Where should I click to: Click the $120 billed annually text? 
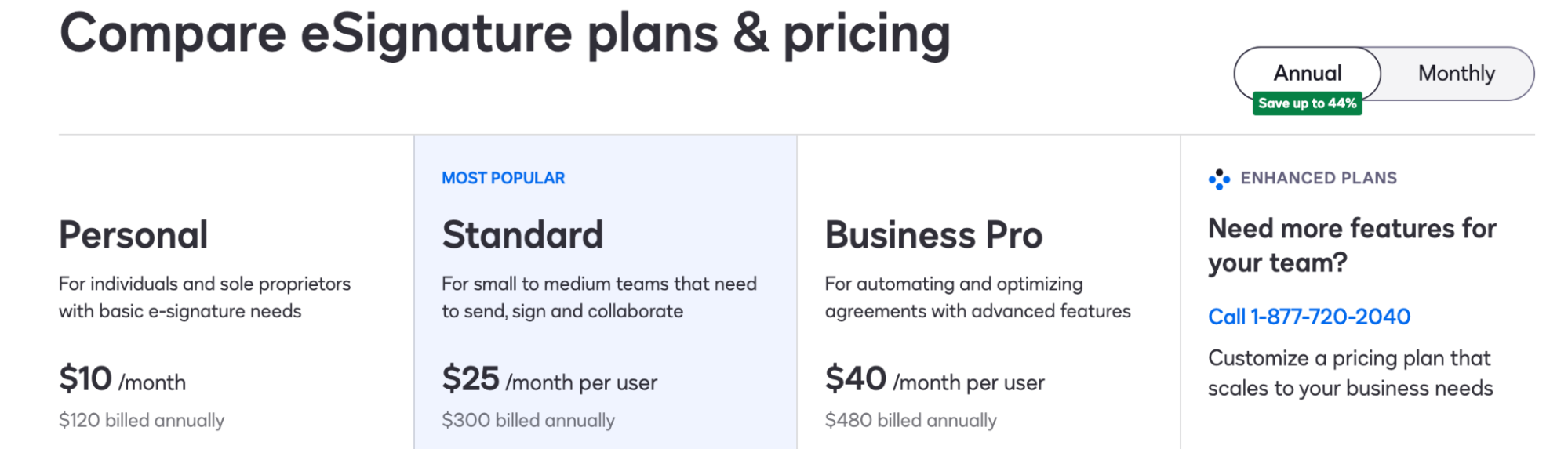[141, 421]
